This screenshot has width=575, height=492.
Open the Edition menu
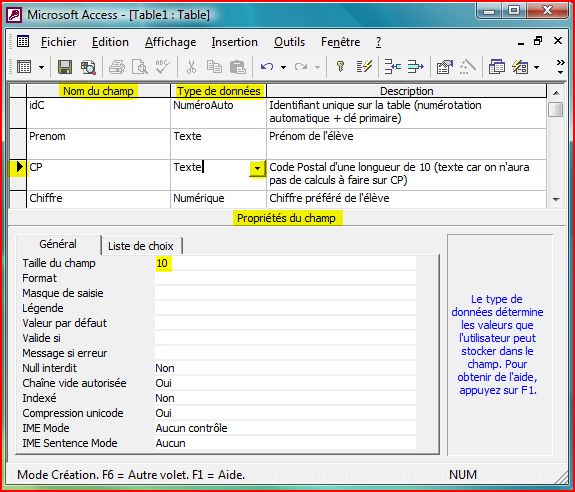[110, 42]
